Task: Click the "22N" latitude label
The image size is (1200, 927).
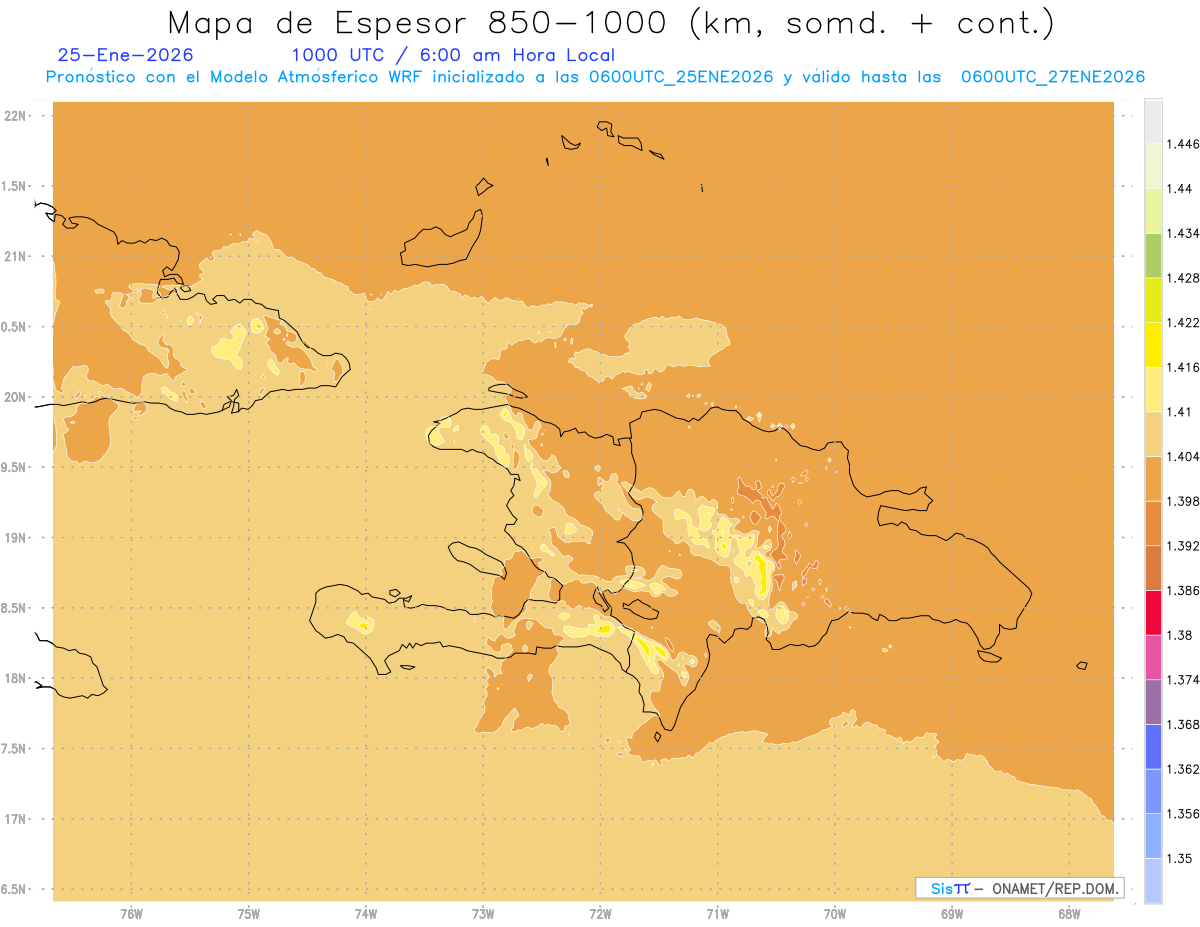Action: 15,115
